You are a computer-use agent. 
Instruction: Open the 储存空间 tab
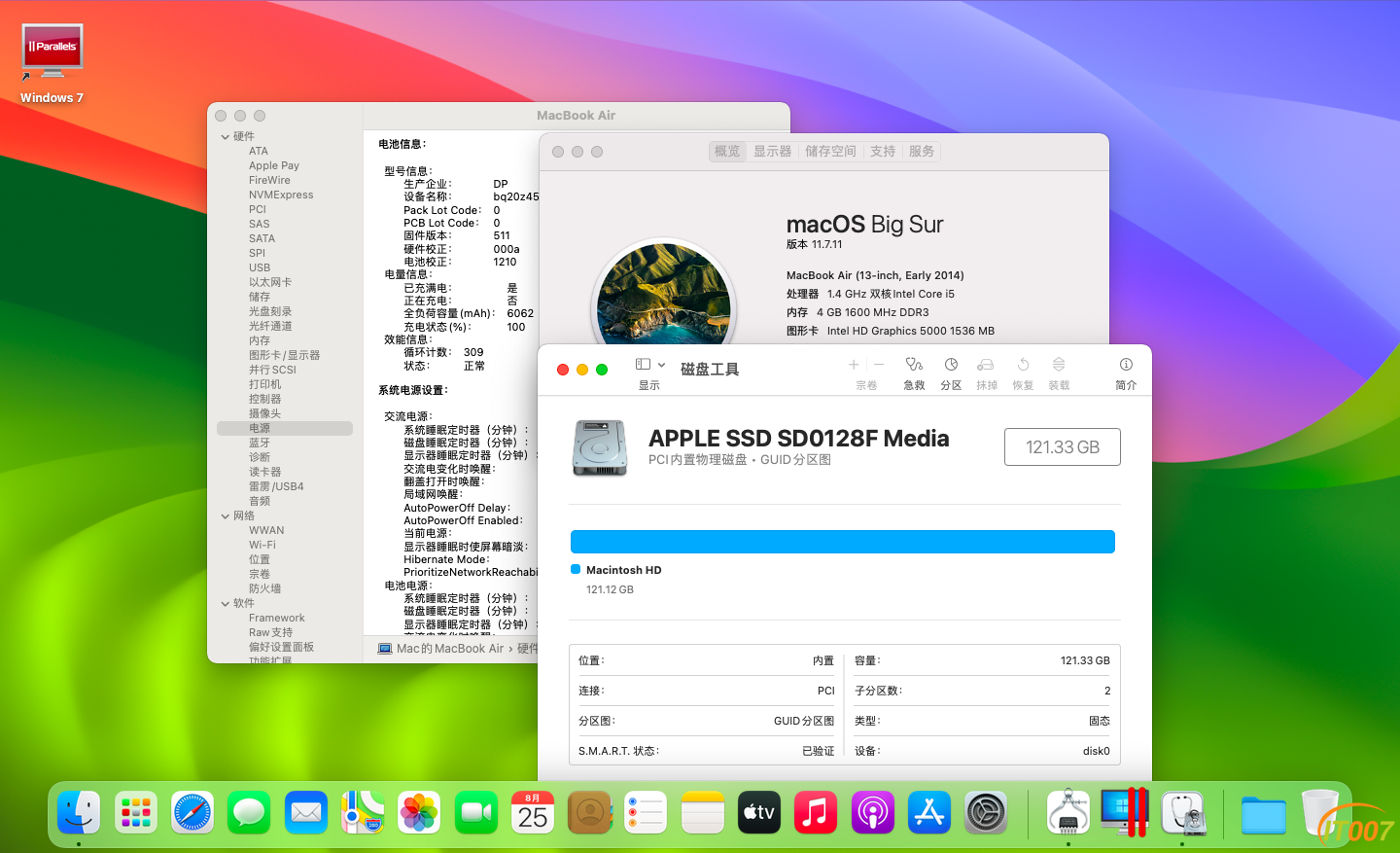pyautogui.click(x=831, y=152)
